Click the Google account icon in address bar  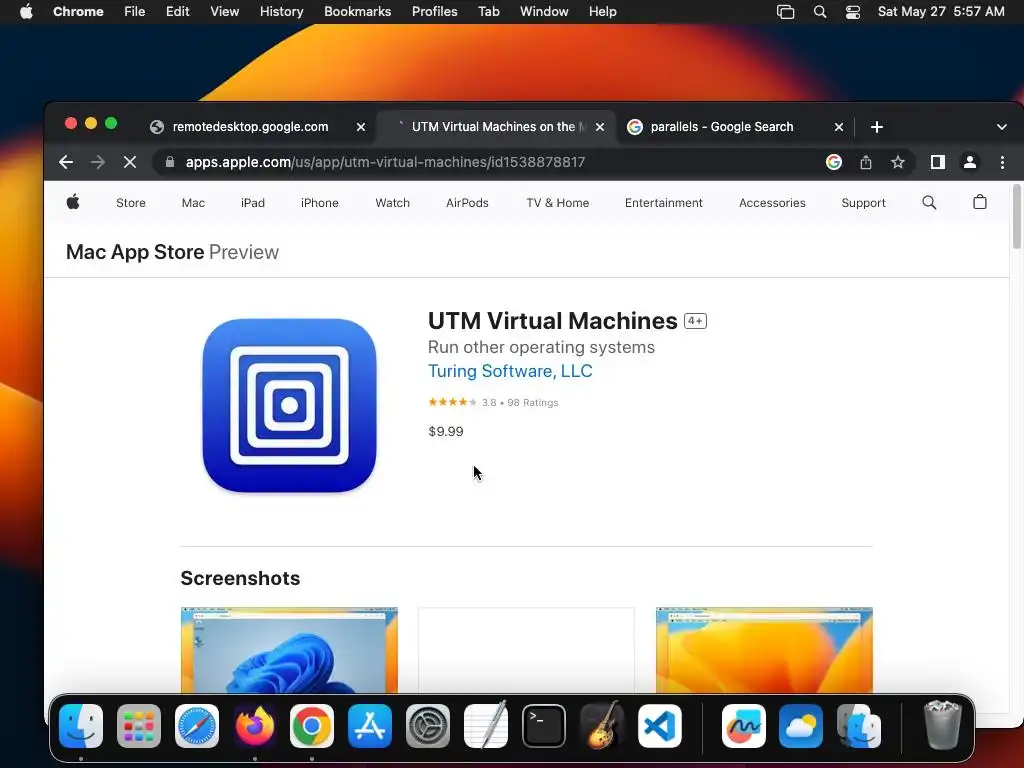(834, 162)
